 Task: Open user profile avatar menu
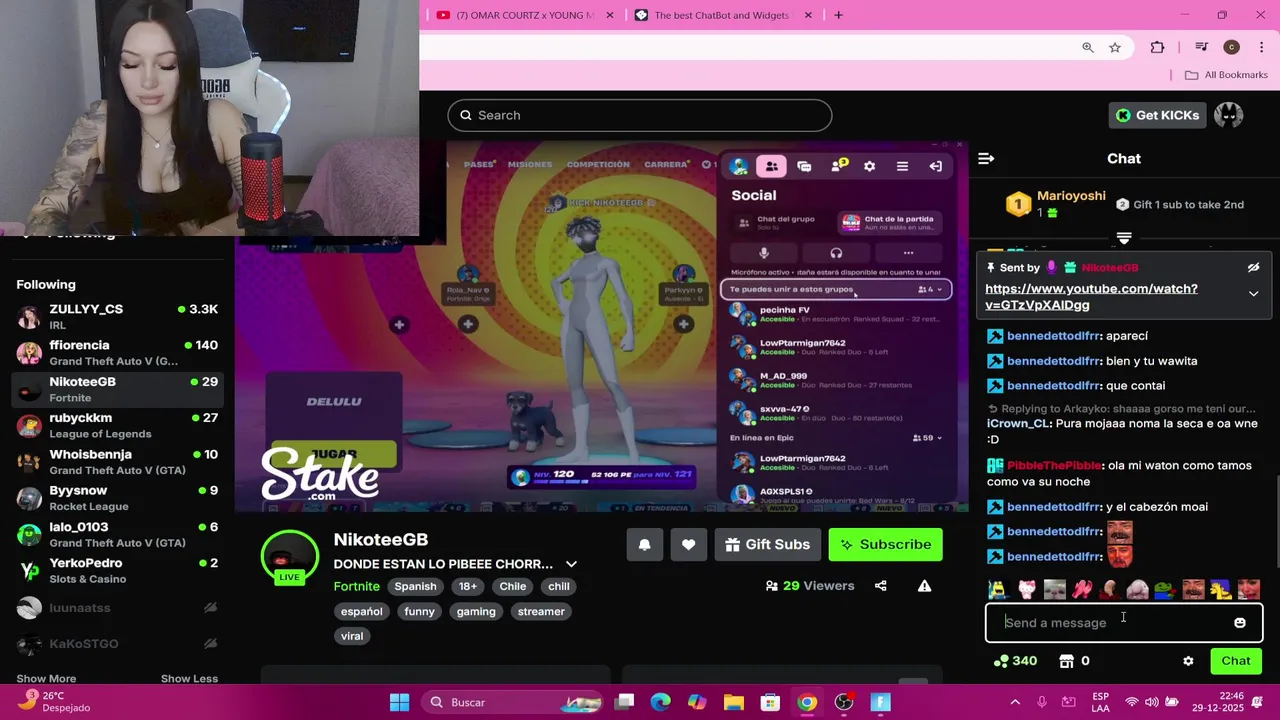tap(1228, 115)
